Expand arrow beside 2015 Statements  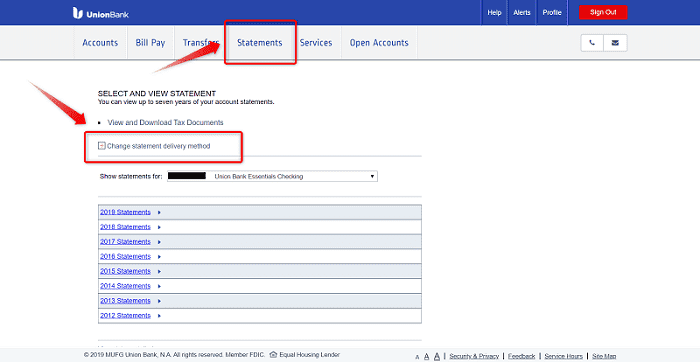coord(159,271)
